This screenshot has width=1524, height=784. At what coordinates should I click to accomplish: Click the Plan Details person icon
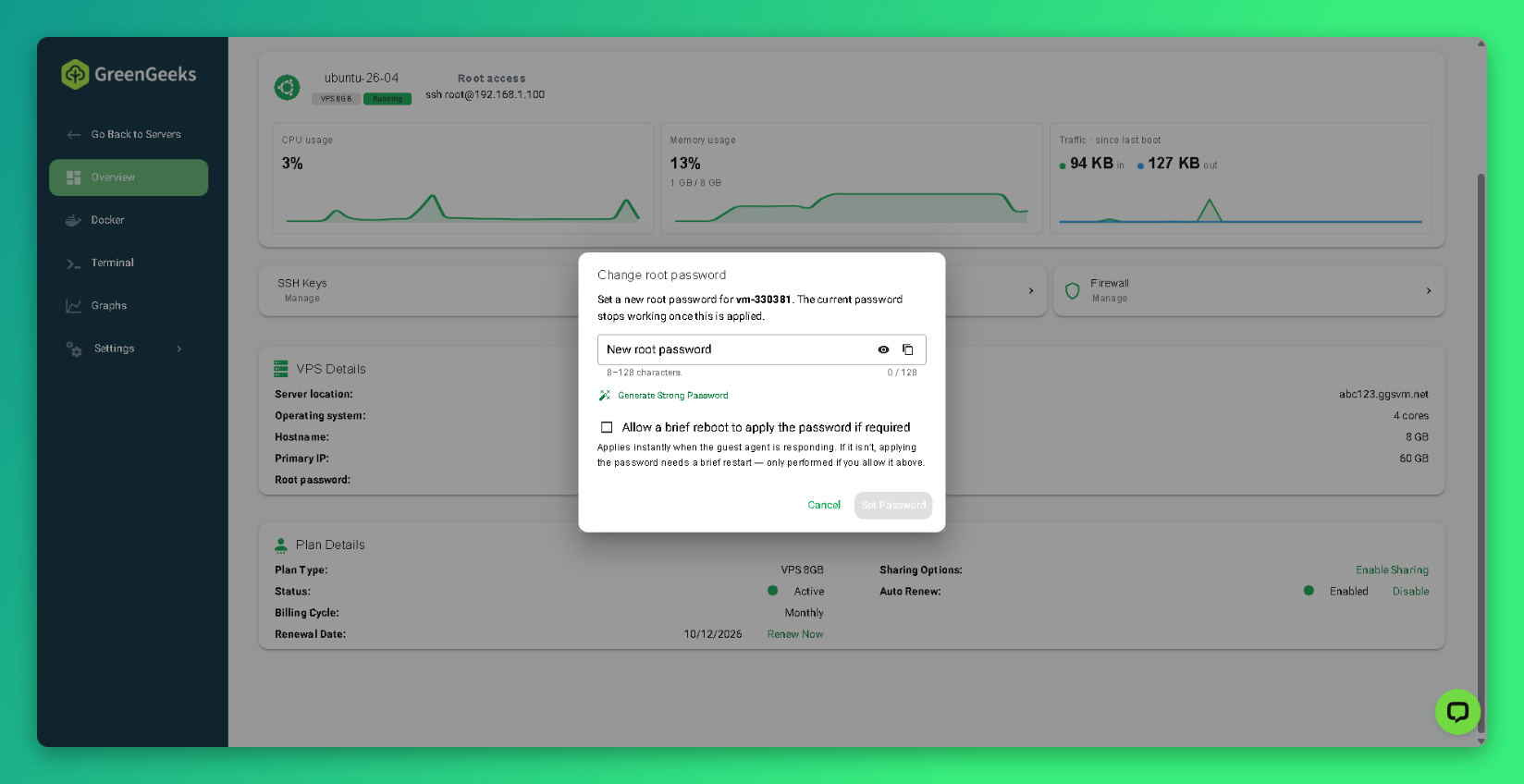point(281,545)
